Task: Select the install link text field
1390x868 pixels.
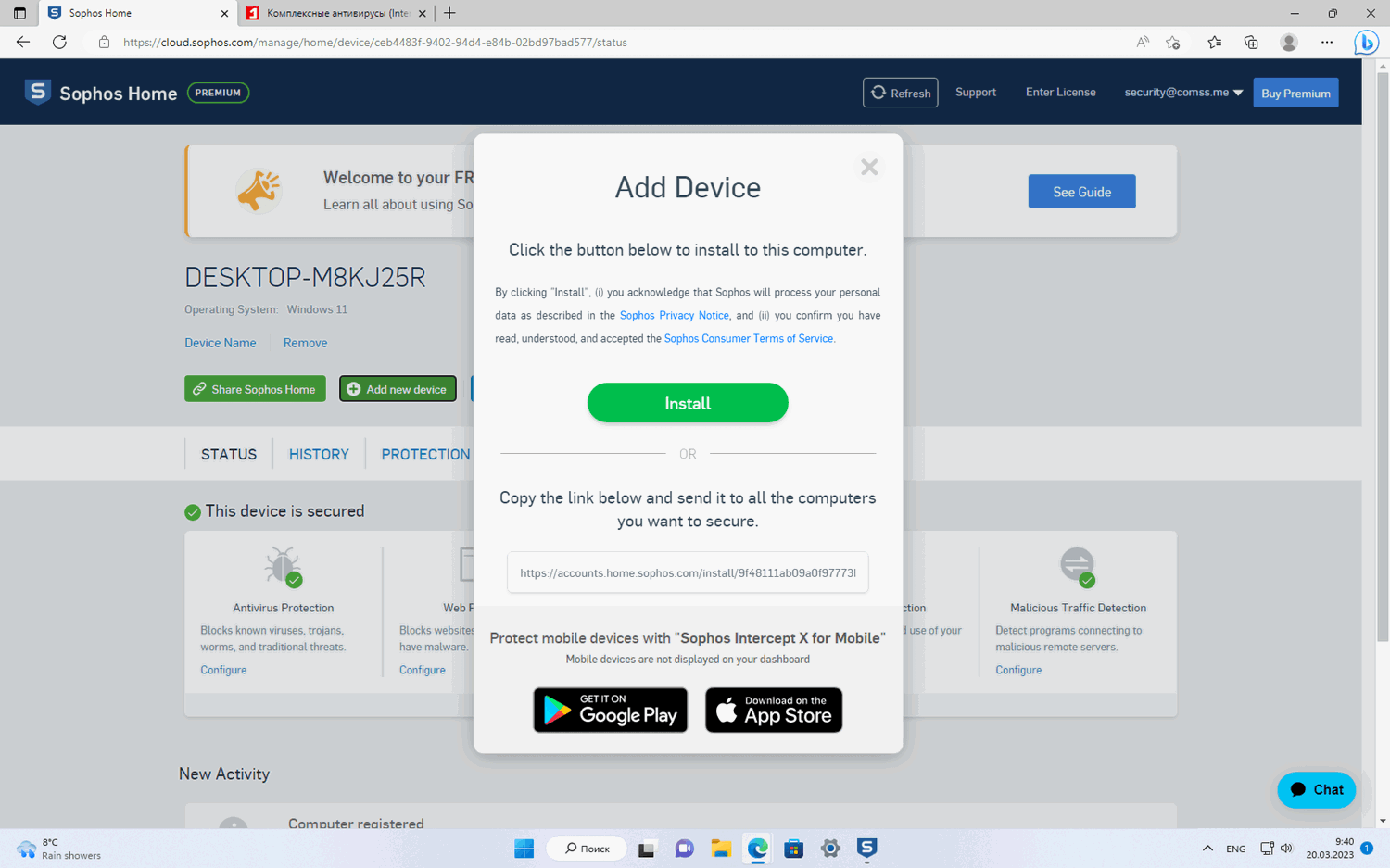Action: [688, 572]
